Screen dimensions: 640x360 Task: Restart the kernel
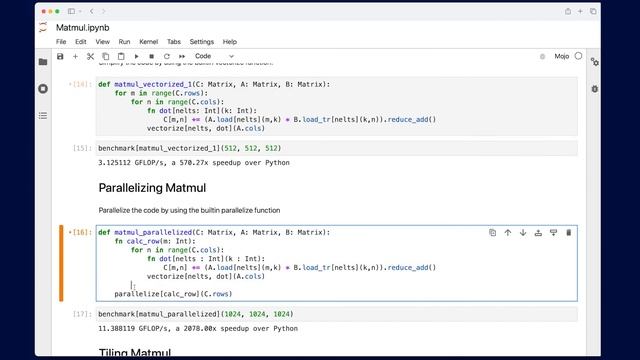(167, 56)
